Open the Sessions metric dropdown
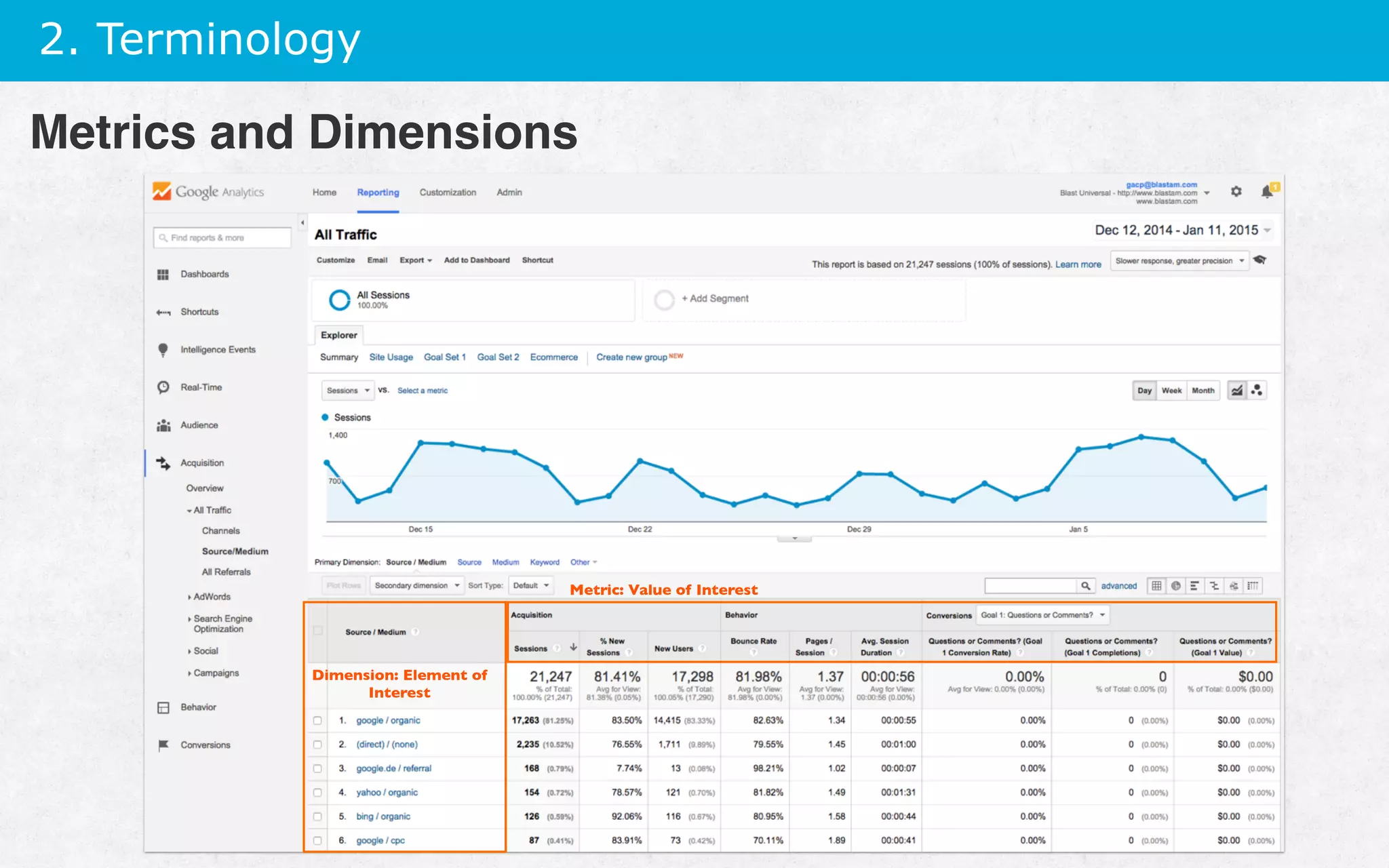Screen dimensions: 1389x868 [347, 391]
